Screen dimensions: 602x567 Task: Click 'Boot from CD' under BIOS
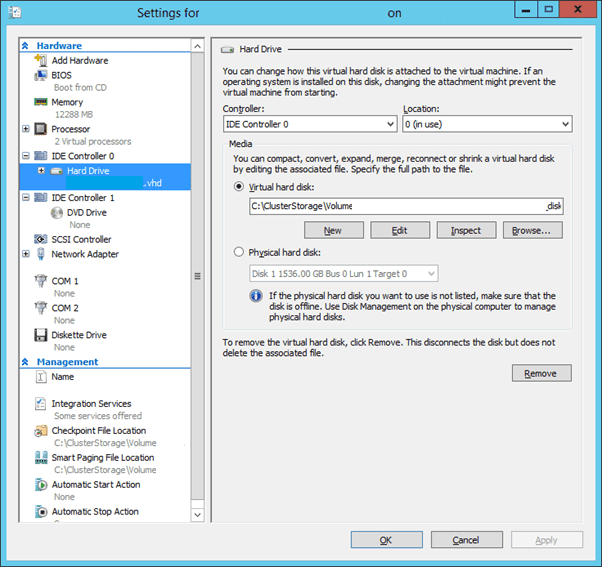80,88
